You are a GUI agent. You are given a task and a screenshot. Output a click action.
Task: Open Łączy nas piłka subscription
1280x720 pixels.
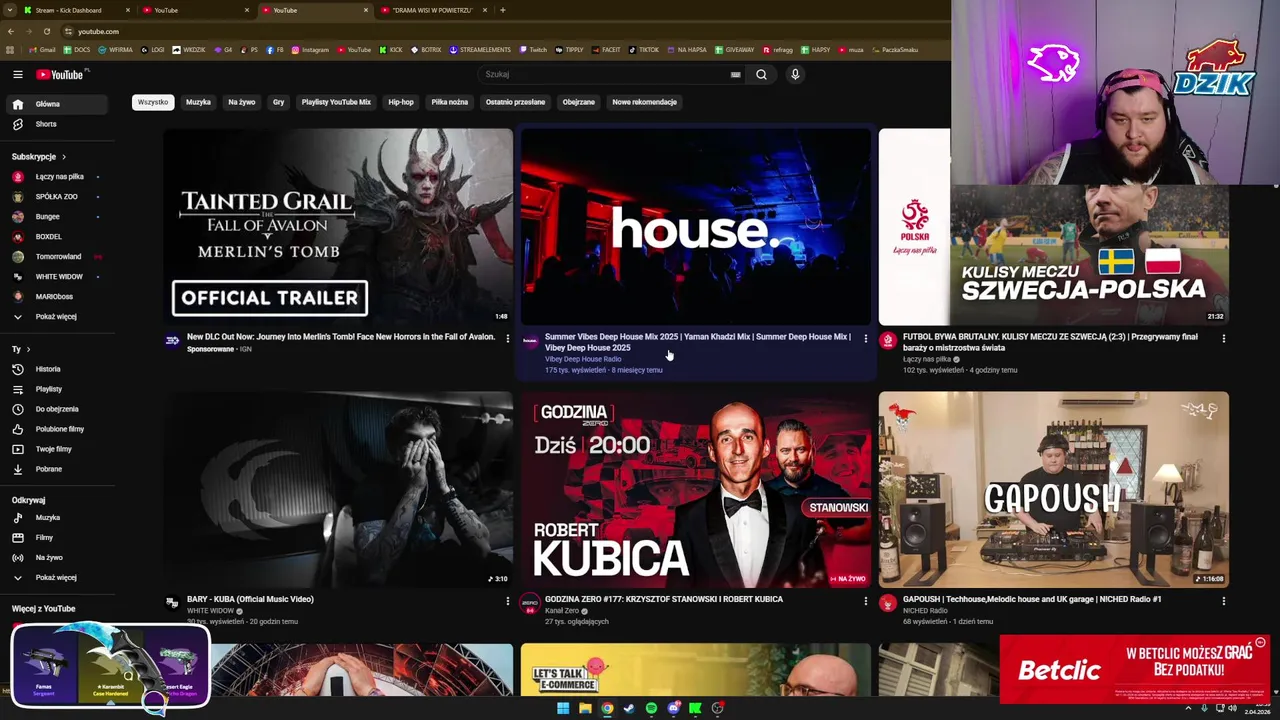[59, 177]
